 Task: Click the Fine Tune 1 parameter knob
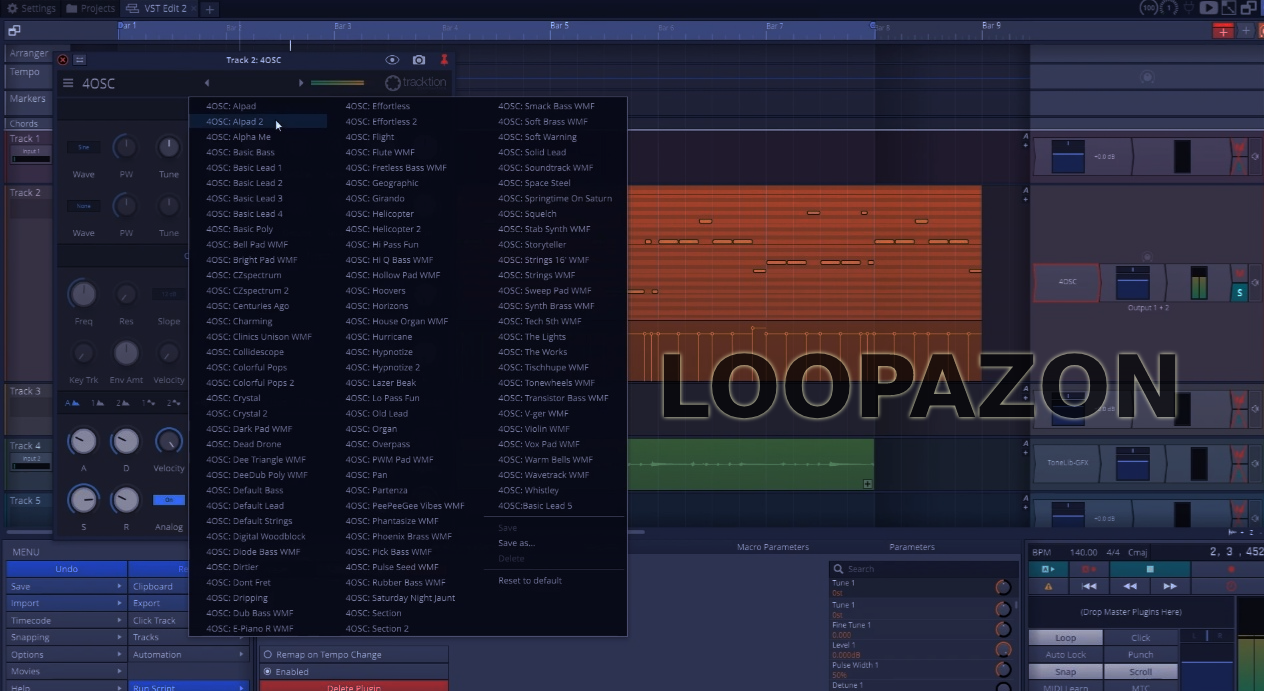click(x=1003, y=629)
